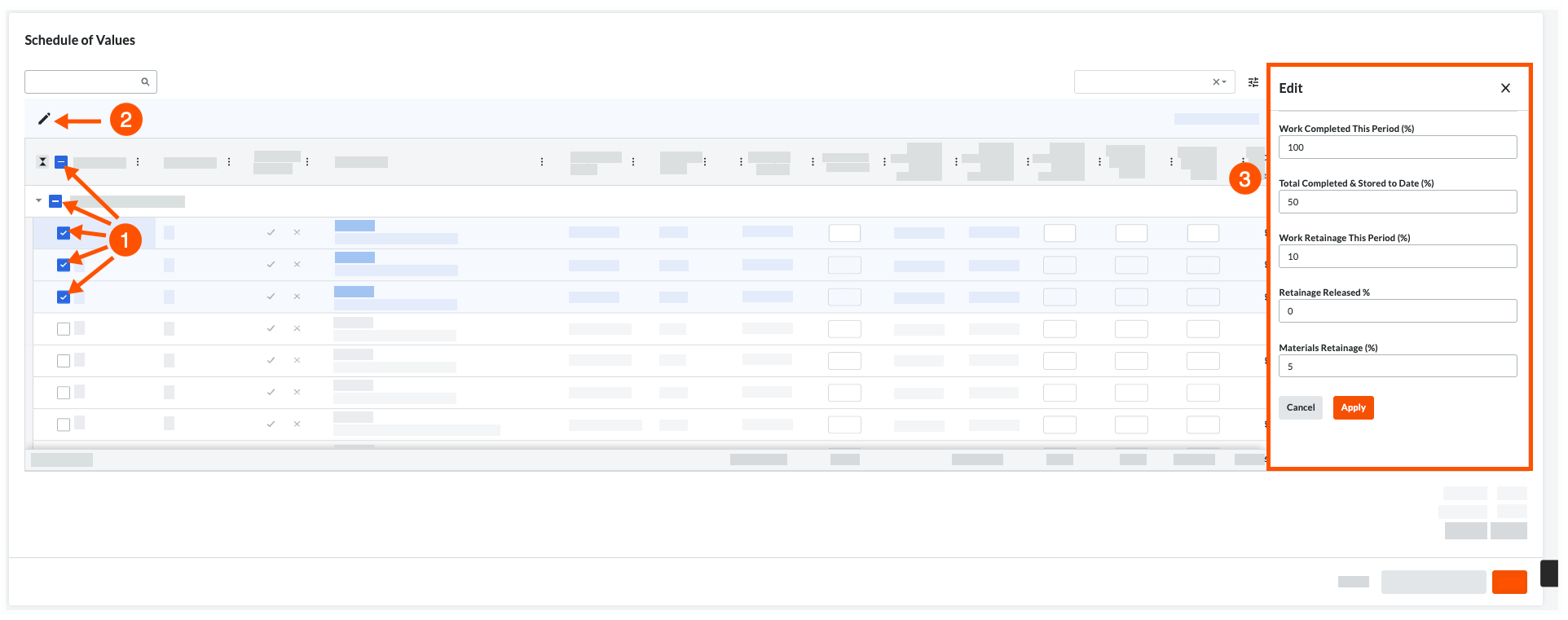Check the first empty line item checkbox
The image size is (1568, 620).
click(64, 329)
